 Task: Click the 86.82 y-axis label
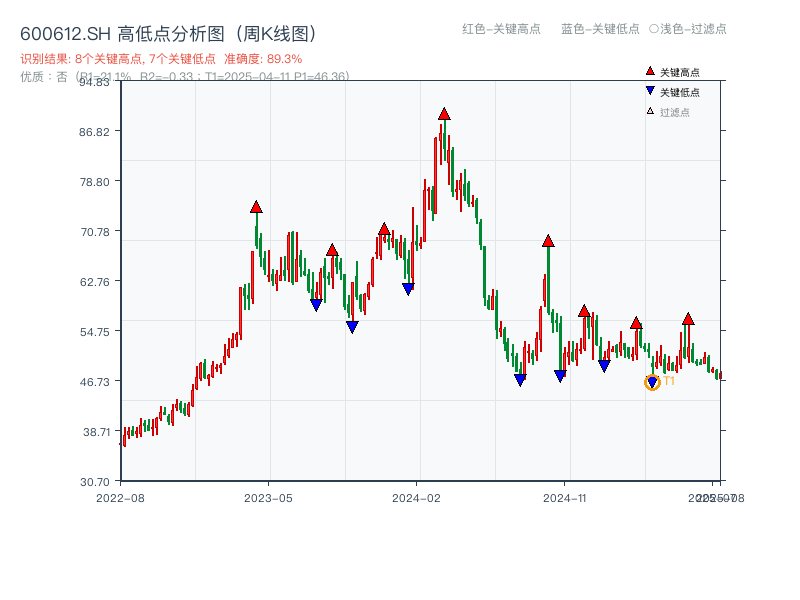click(94, 132)
